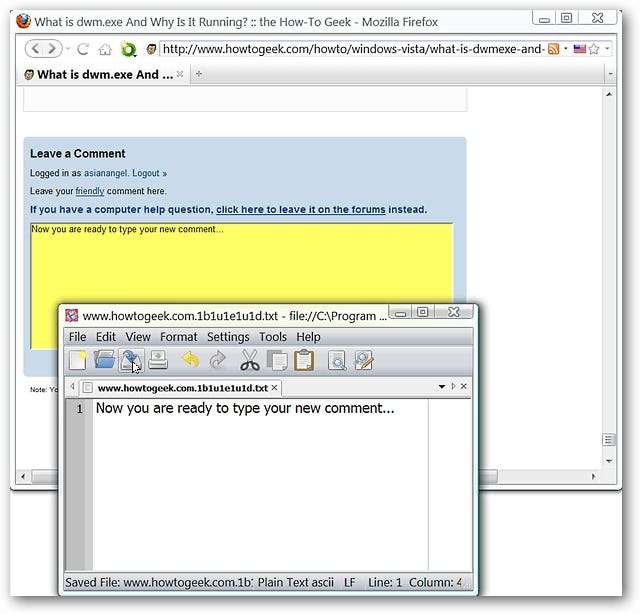640x614 pixels.
Task: Reload the page in Firefox
Action: (83, 49)
